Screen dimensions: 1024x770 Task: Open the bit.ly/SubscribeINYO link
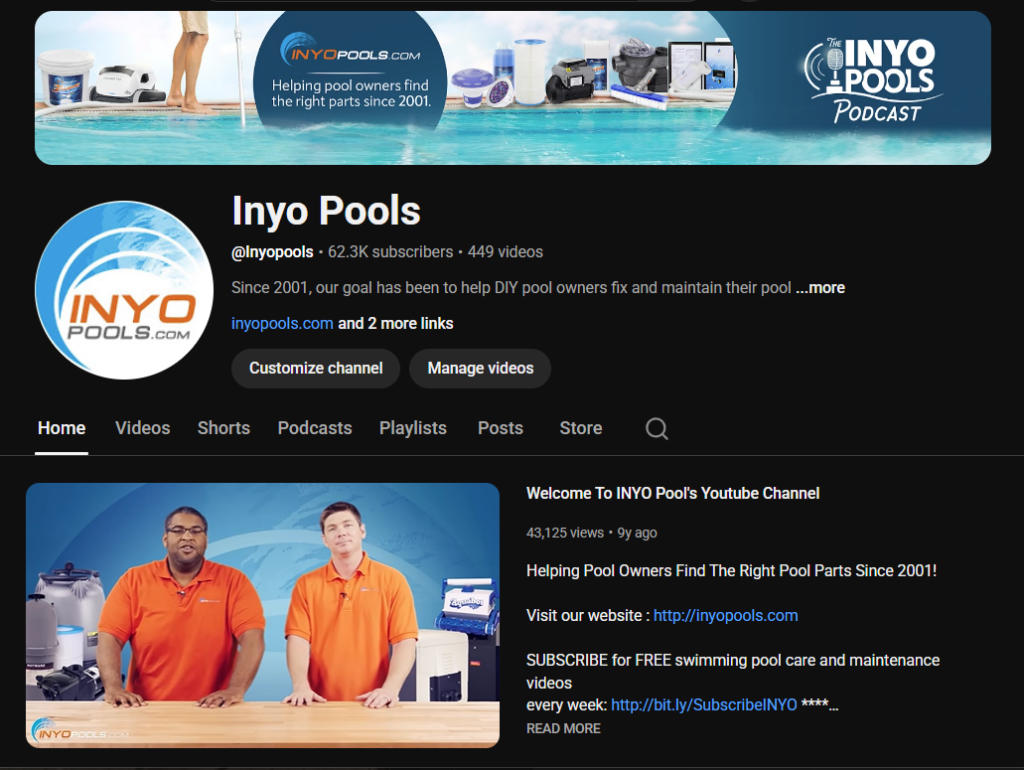pyautogui.click(x=704, y=705)
